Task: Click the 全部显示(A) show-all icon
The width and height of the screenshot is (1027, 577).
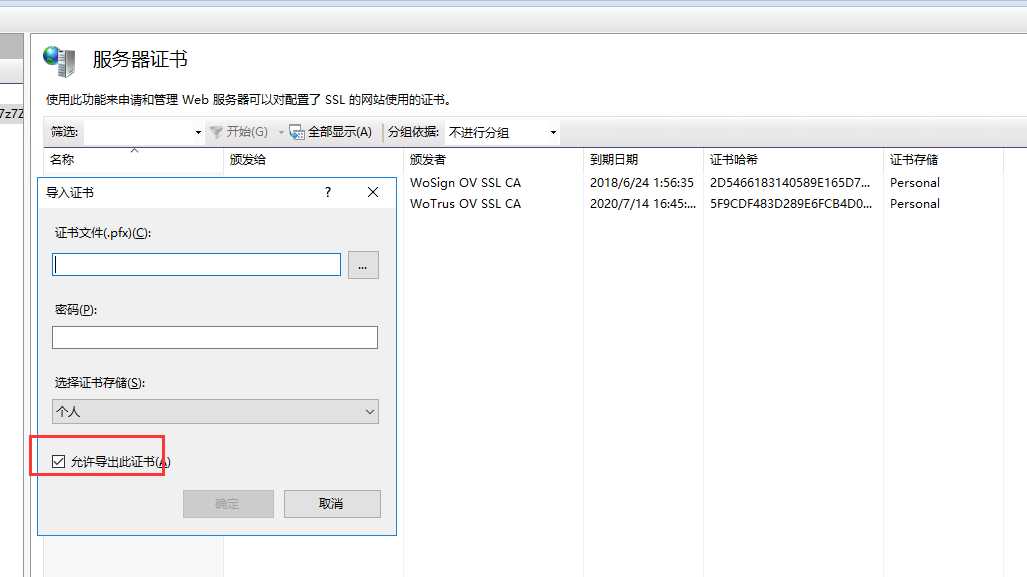Action: [296, 131]
